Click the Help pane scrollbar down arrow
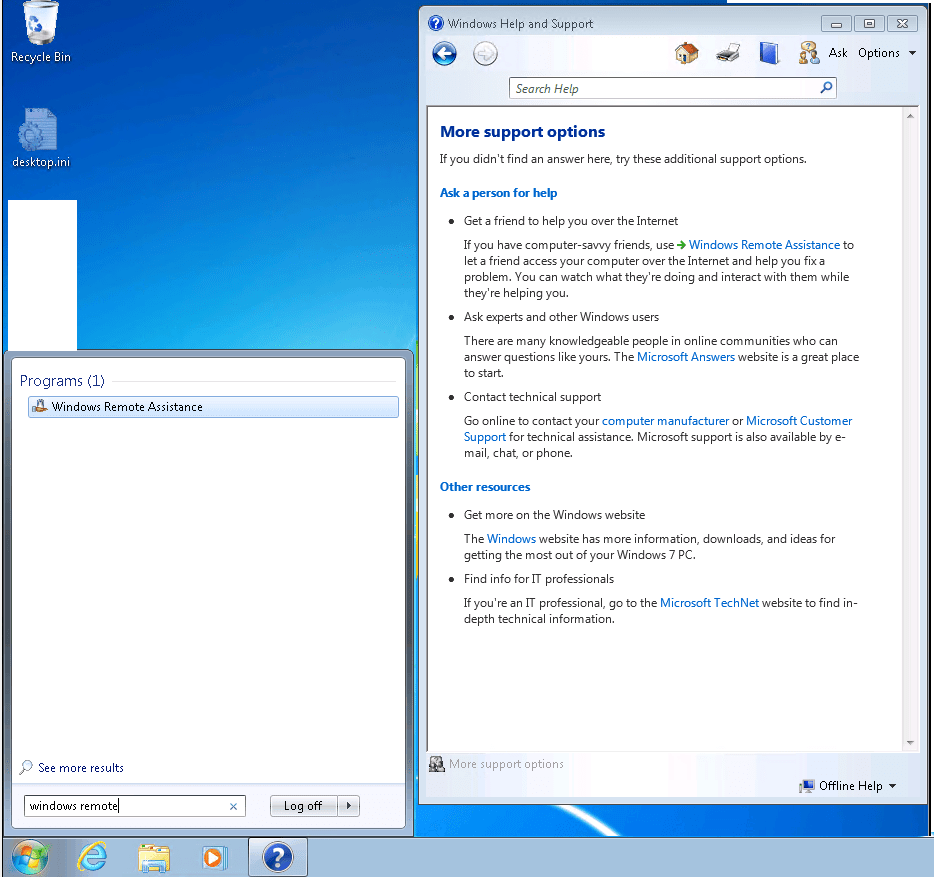934x877 pixels. 910,742
